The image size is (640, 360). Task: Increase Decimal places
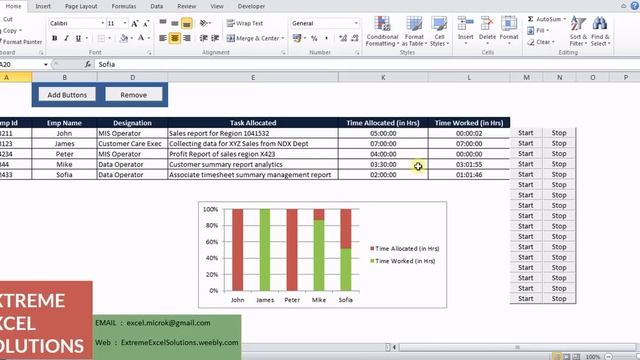click(343, 38)
